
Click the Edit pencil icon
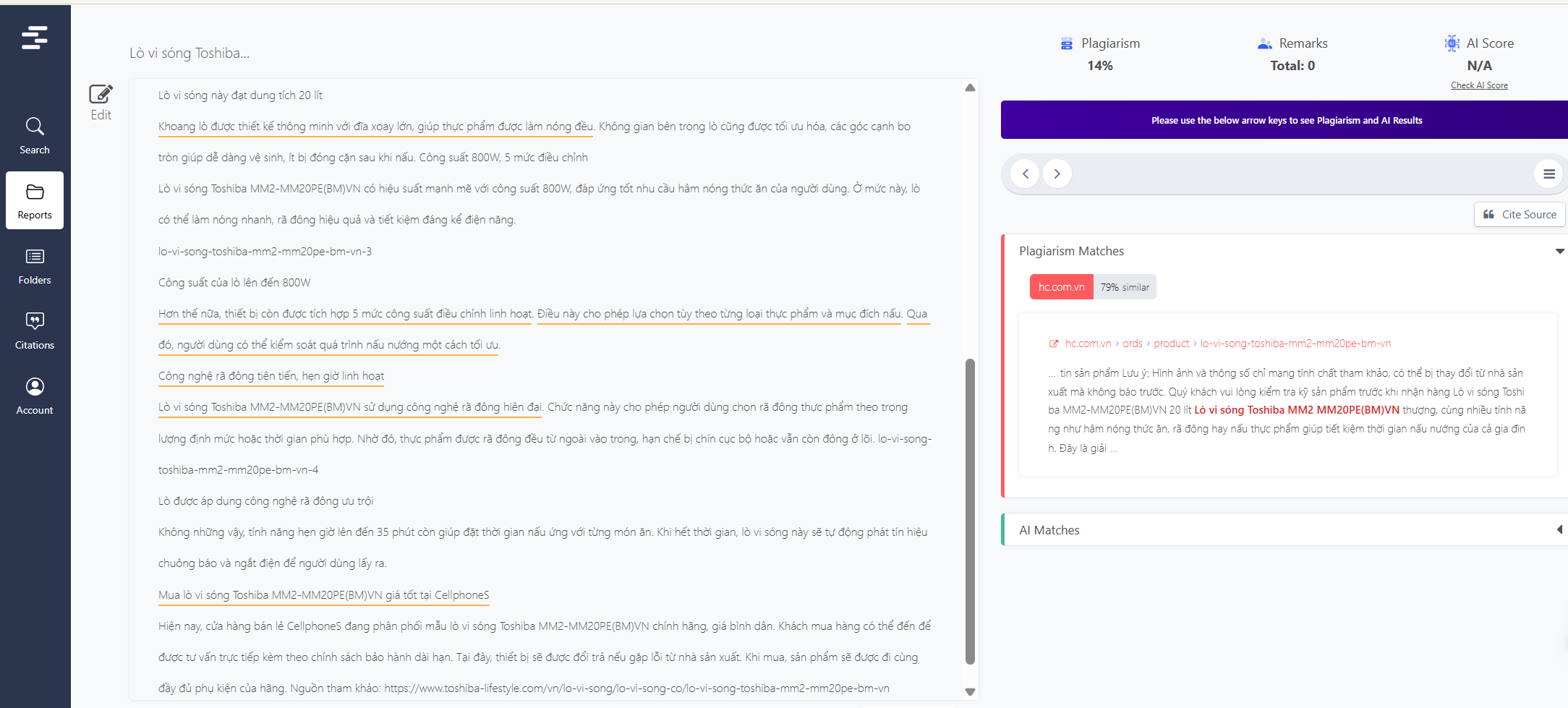tap(101, 94)
